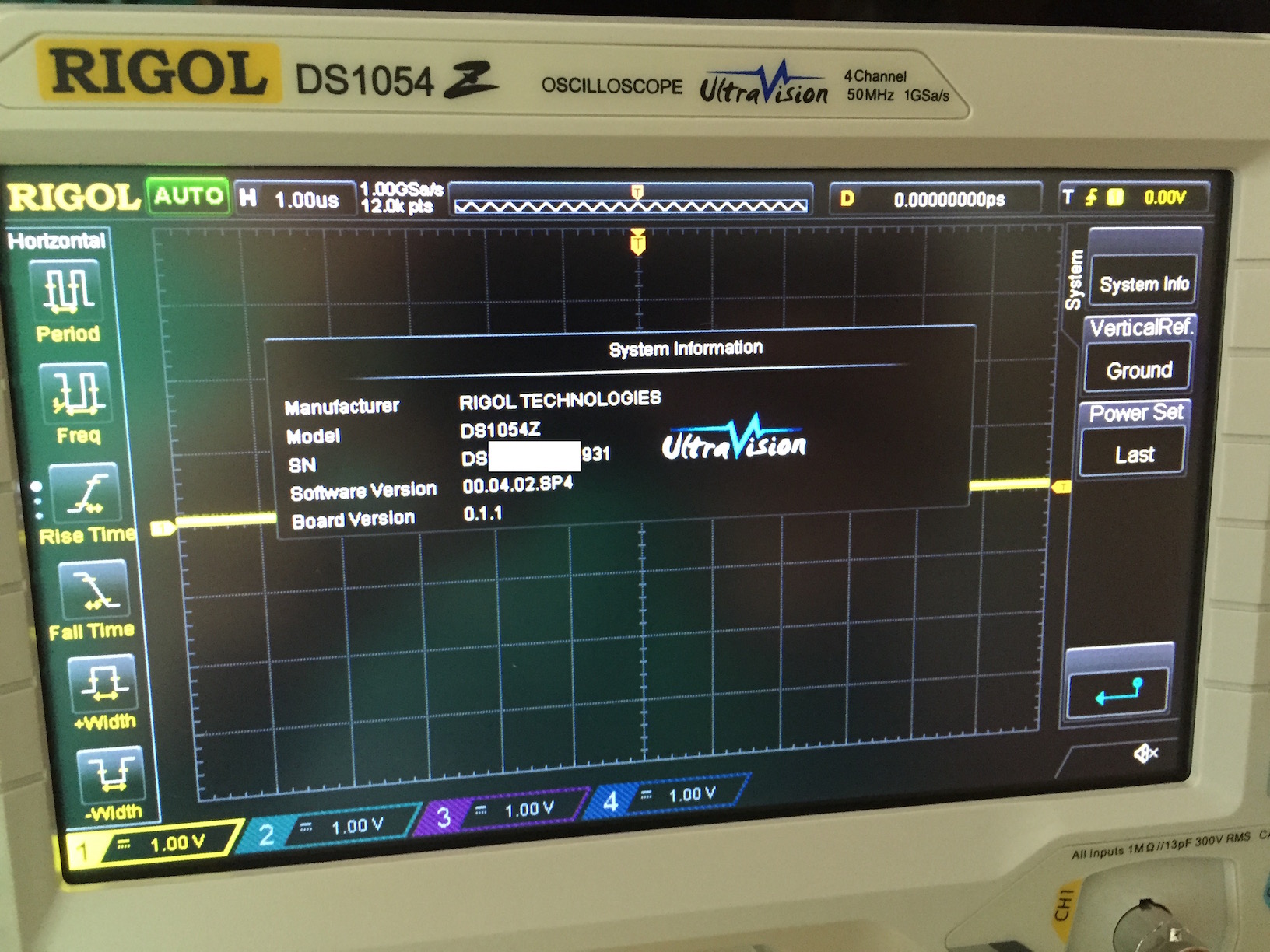This screenshot has height=952, width=1270.
Task: Select the Fall Time measurement icon
Action: (93, 589)
